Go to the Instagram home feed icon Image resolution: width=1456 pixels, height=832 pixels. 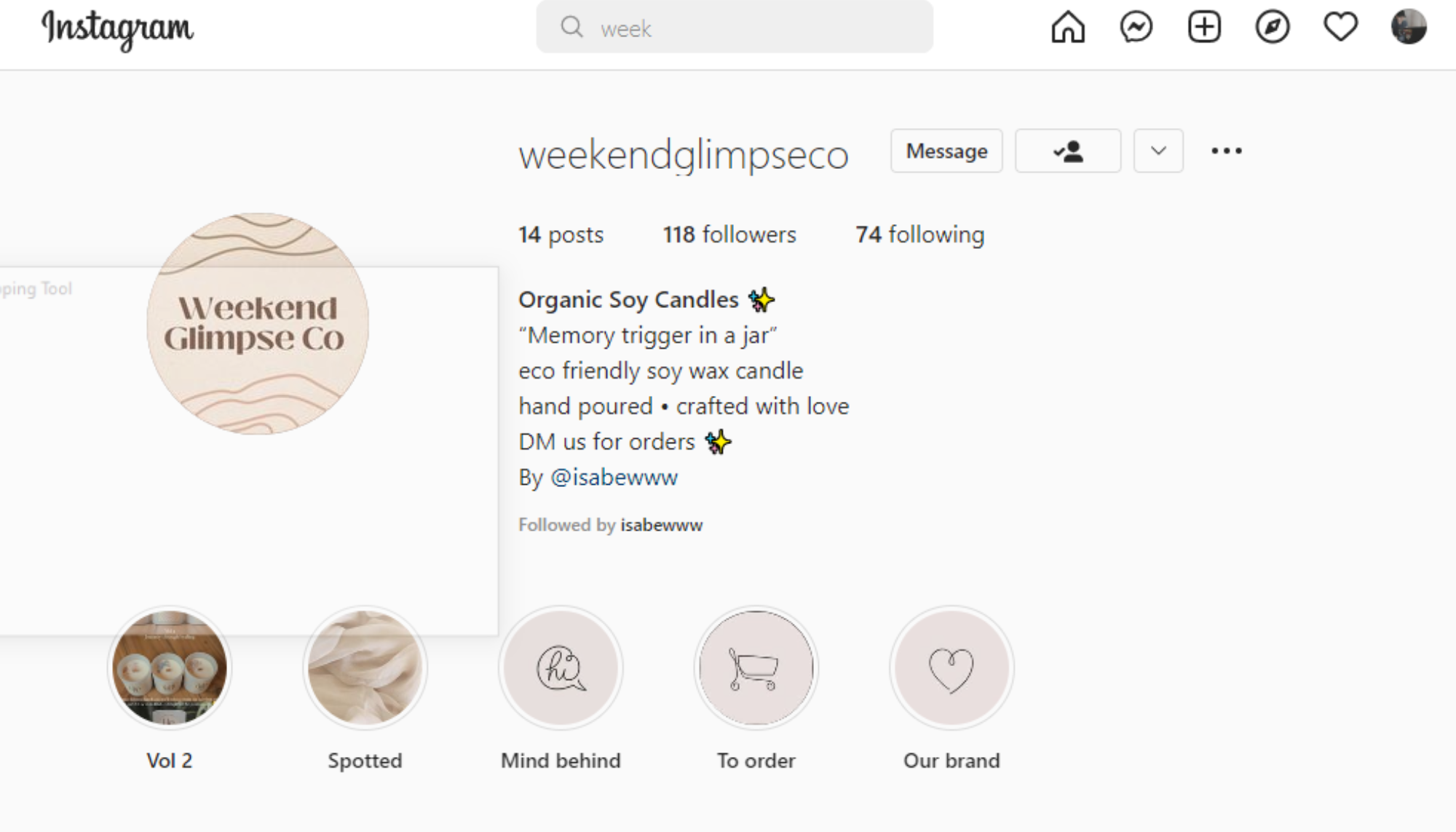1068,28
